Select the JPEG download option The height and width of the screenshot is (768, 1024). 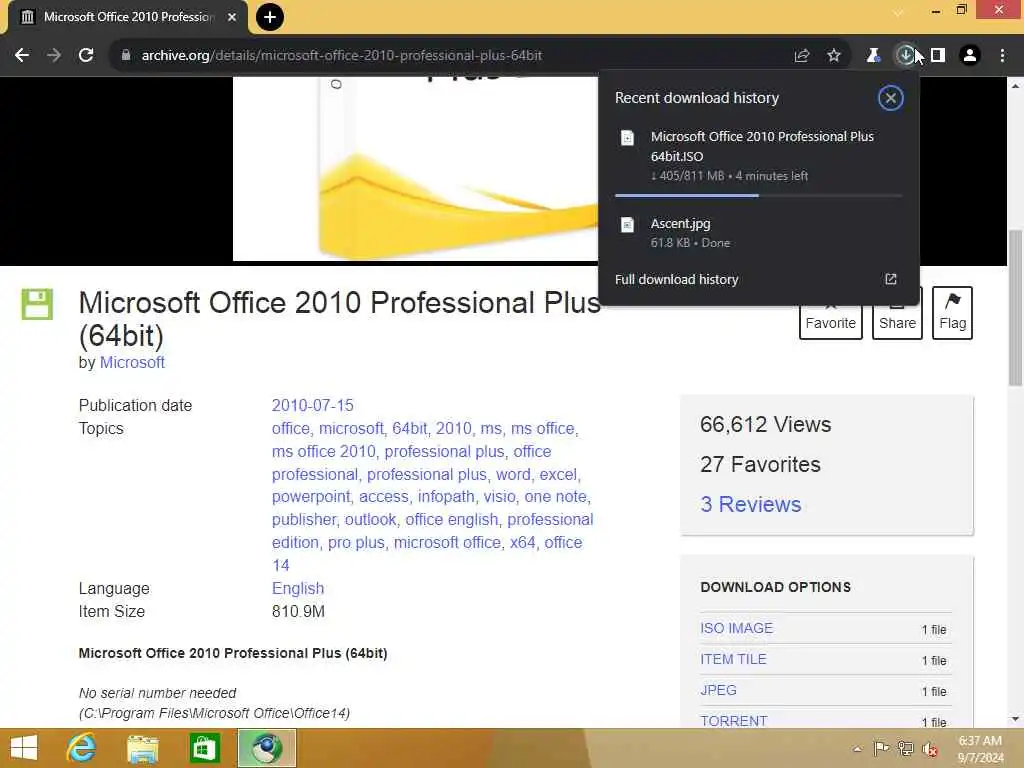coord(718,690)
